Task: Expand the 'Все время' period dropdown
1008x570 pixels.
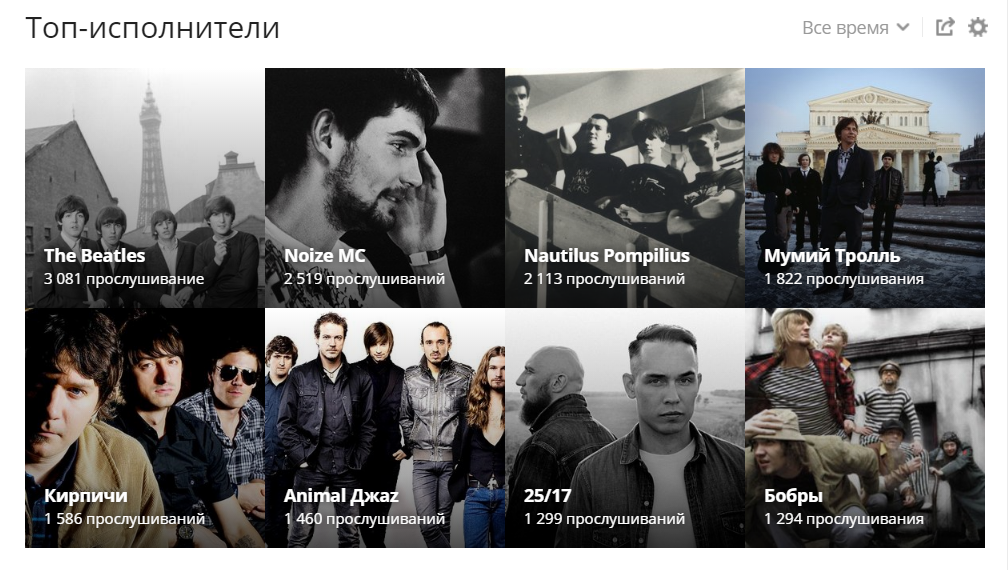Action: (x=856, y=28)
